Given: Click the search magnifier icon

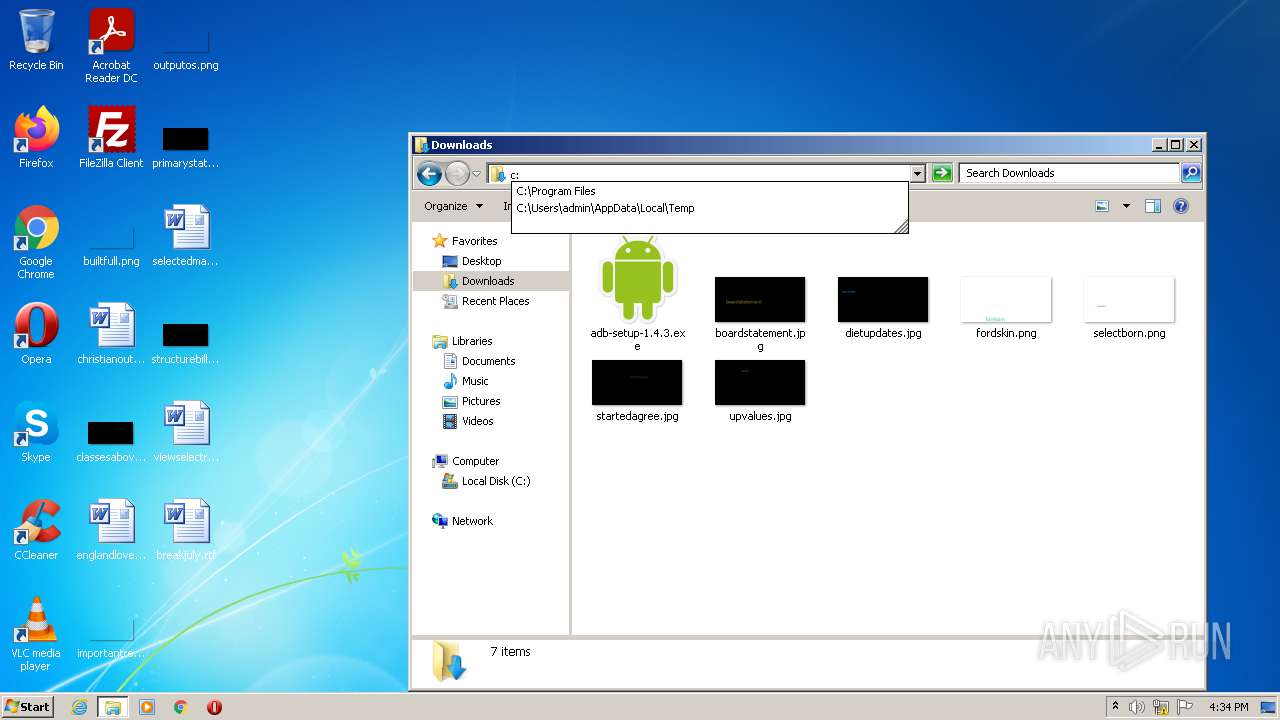Looking at the screenshot, I should coord(1190,173).
